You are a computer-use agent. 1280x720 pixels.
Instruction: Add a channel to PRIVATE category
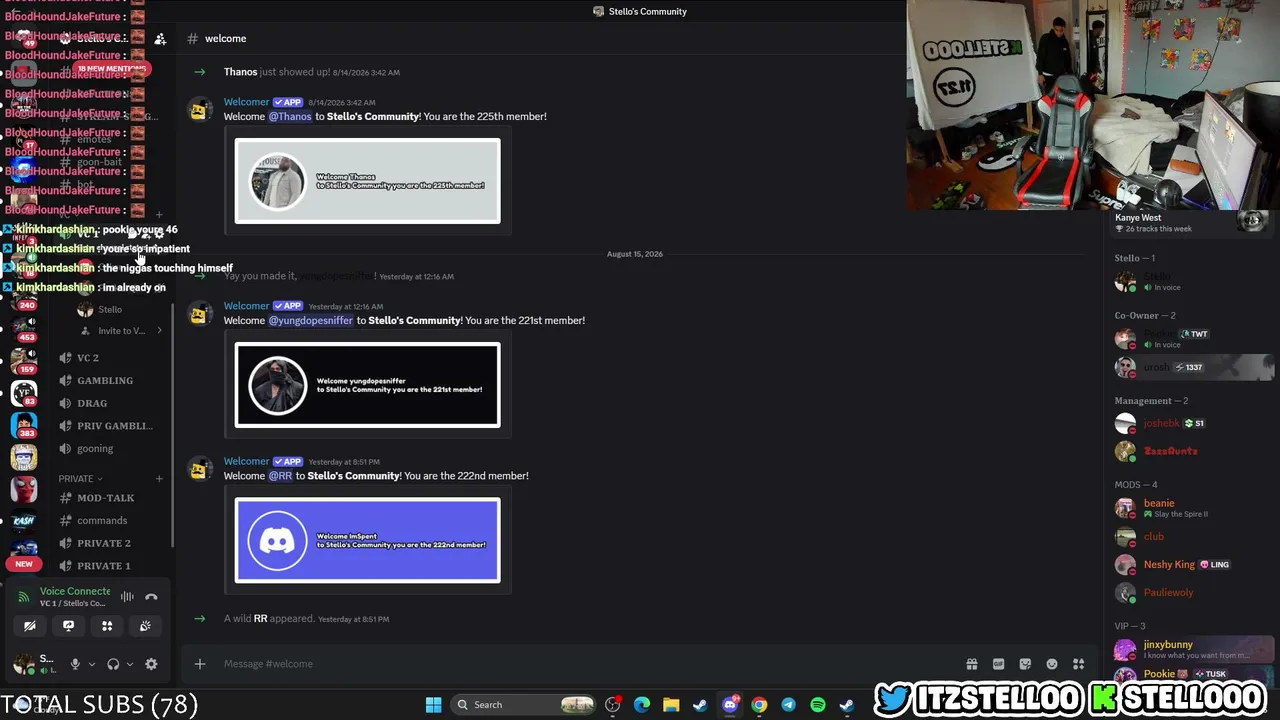(159, 479)
